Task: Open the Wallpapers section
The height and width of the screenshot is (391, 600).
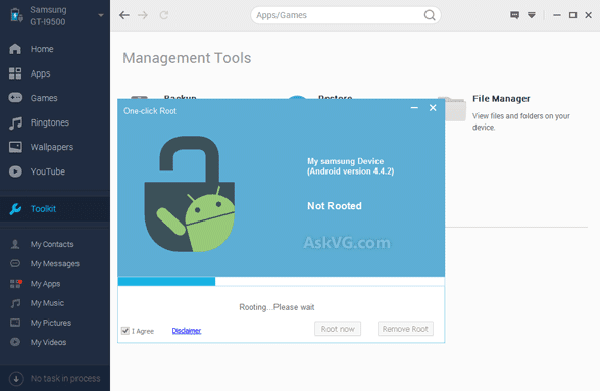Action: coord(52,147)
